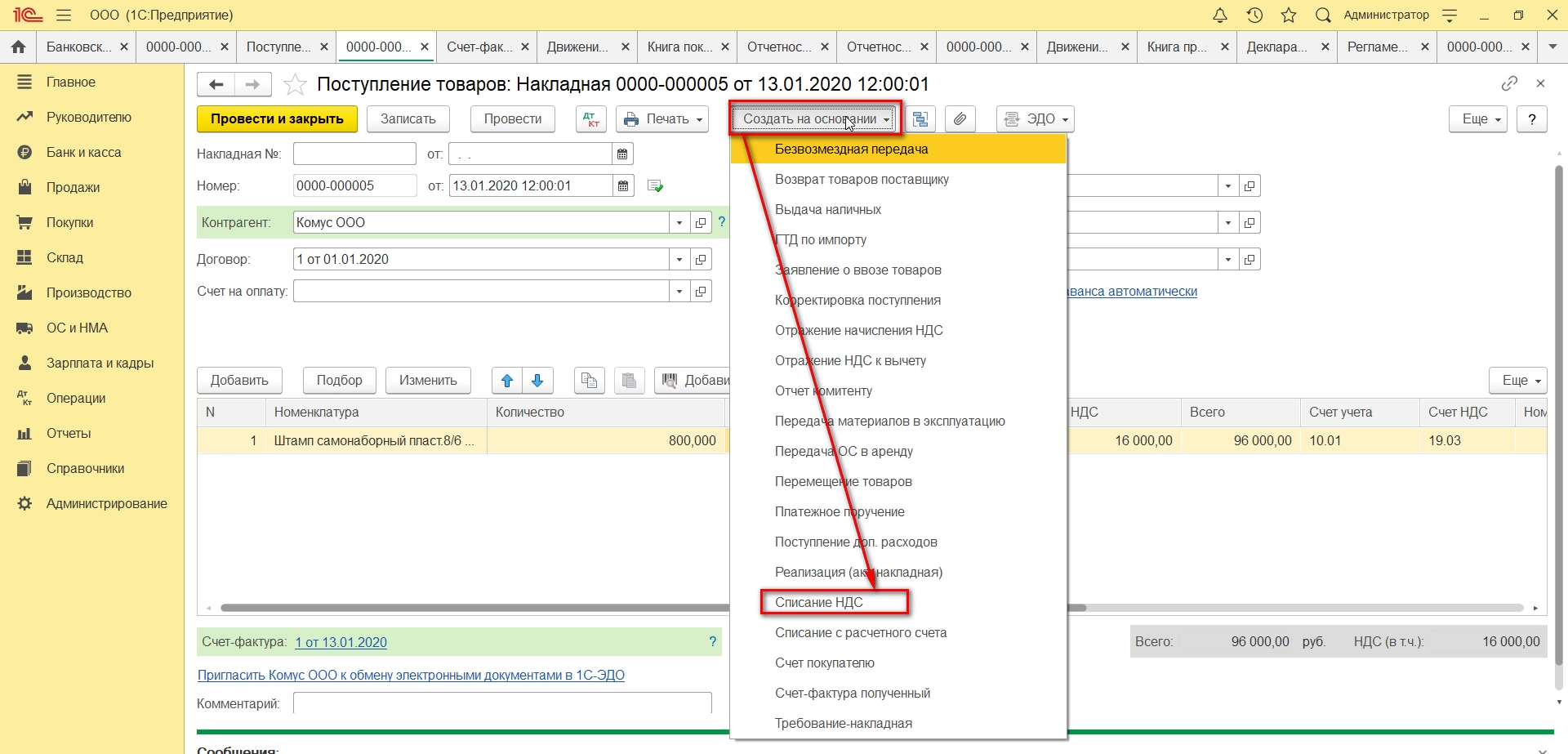This screenshot has height=754, width=1568.
Task: Click the Комментарий input field
Action: (x=501, y=703)
